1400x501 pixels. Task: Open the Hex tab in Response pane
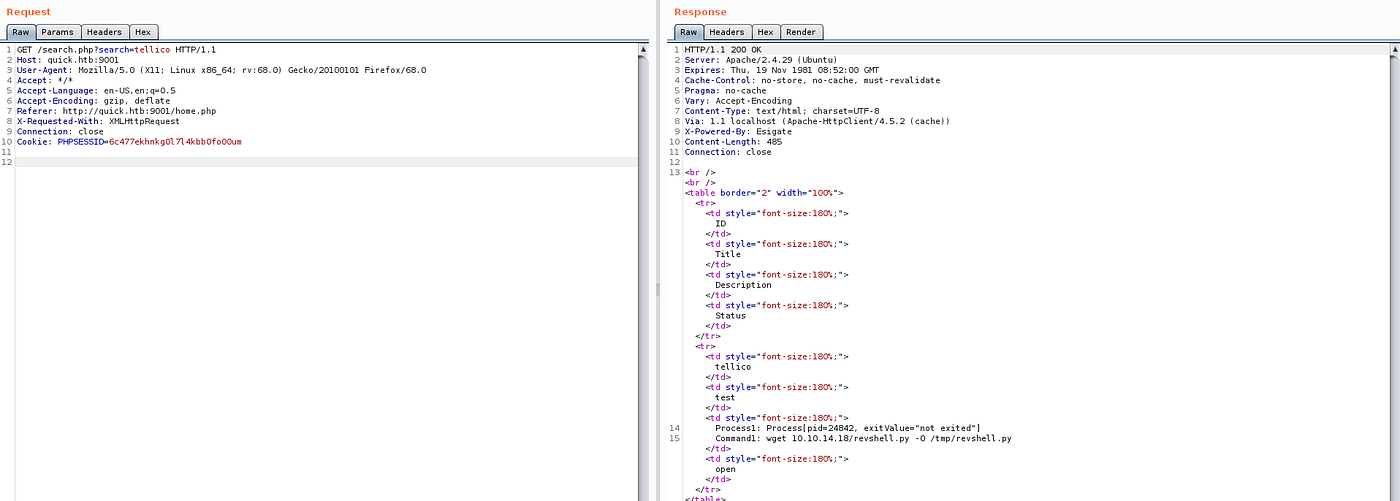point(765,32)
